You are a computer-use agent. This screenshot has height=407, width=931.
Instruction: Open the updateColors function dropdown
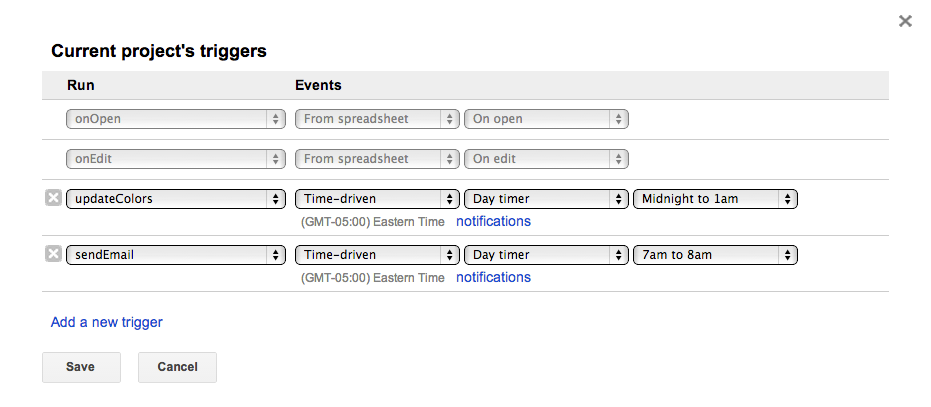coord(176,199)
